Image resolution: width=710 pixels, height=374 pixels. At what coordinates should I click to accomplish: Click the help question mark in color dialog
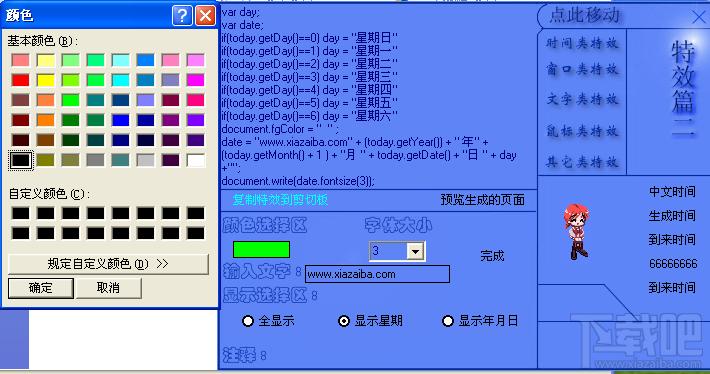click(182, 16)
